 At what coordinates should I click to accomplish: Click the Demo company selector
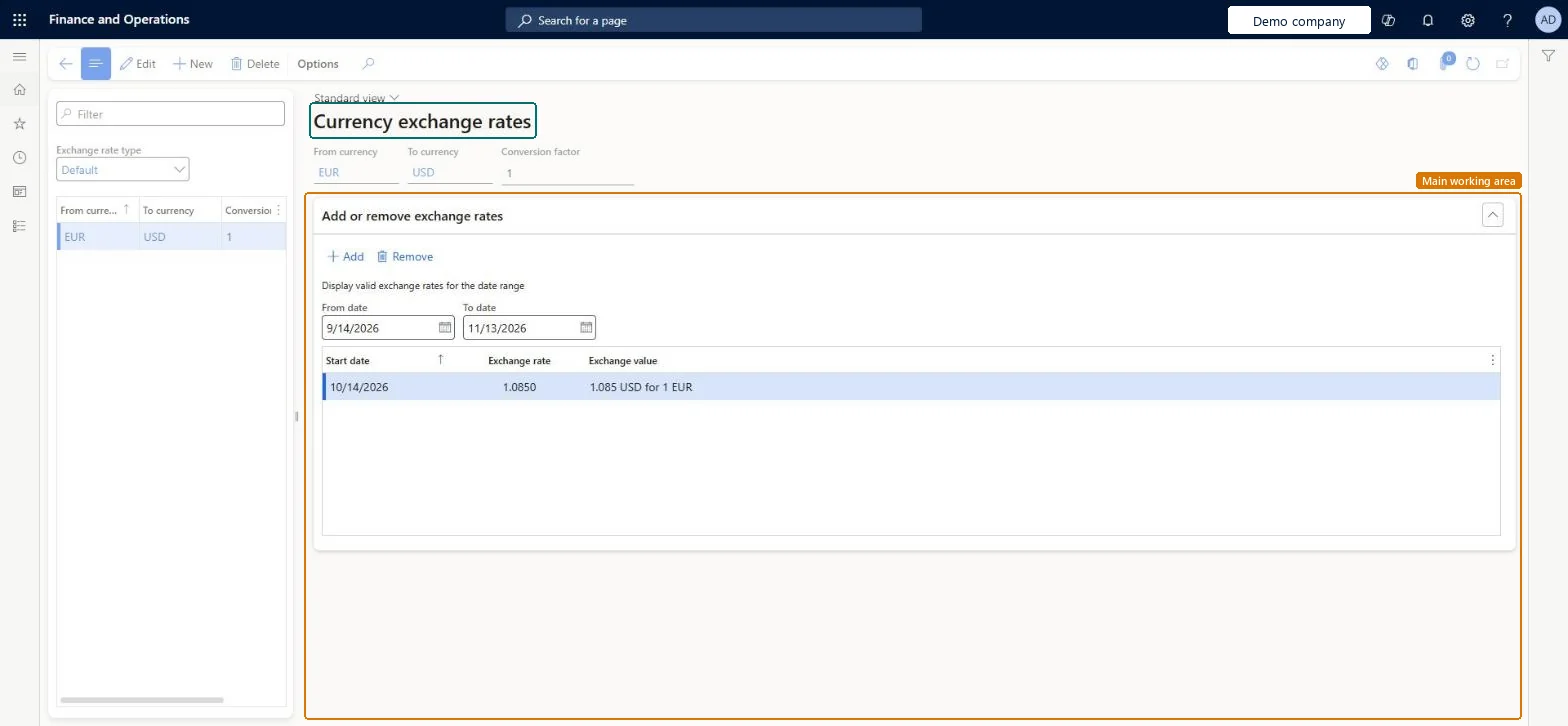point(1299,21)
